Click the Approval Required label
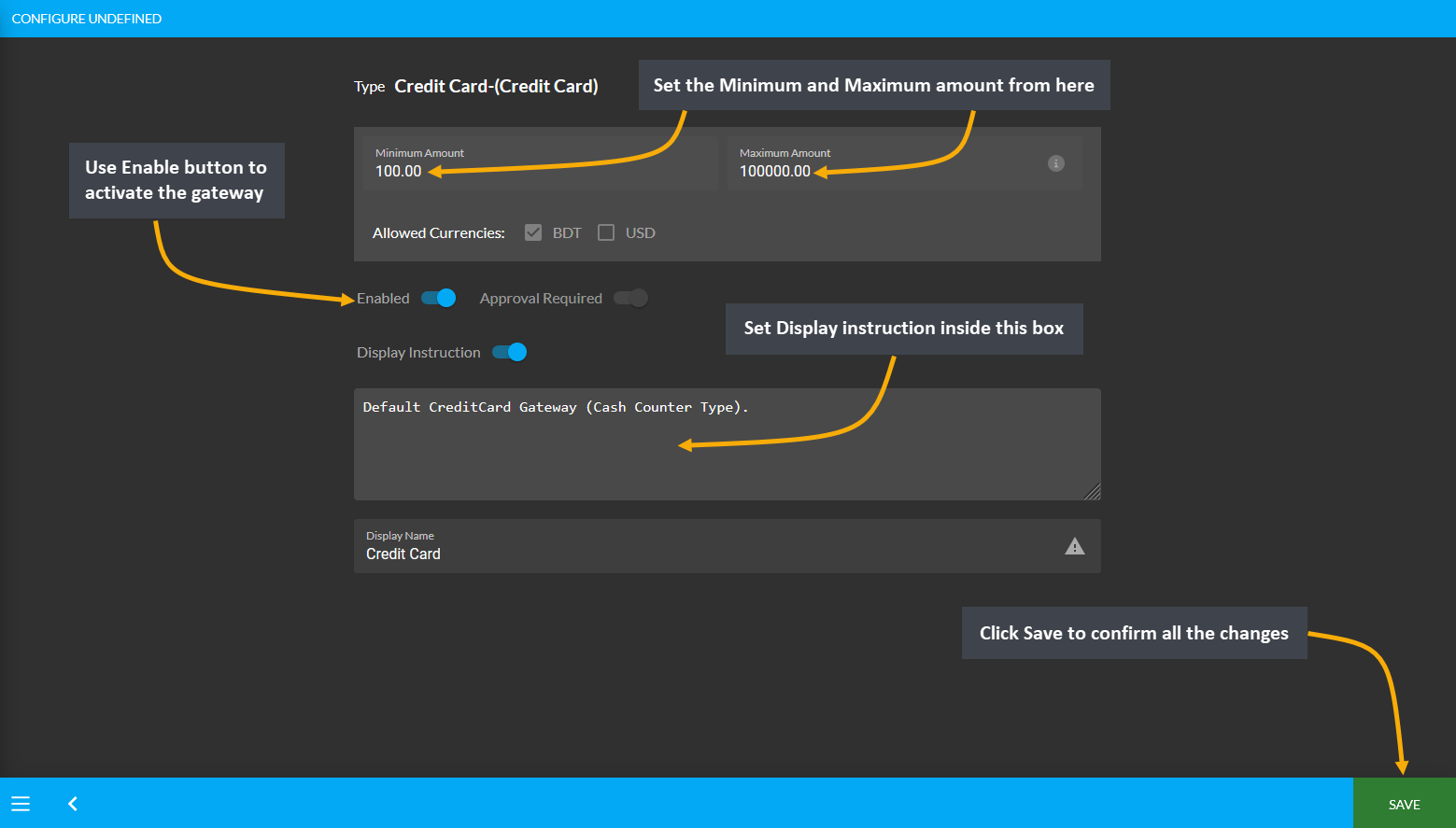The image size is (1456, 828). click(x=541, y=298)
